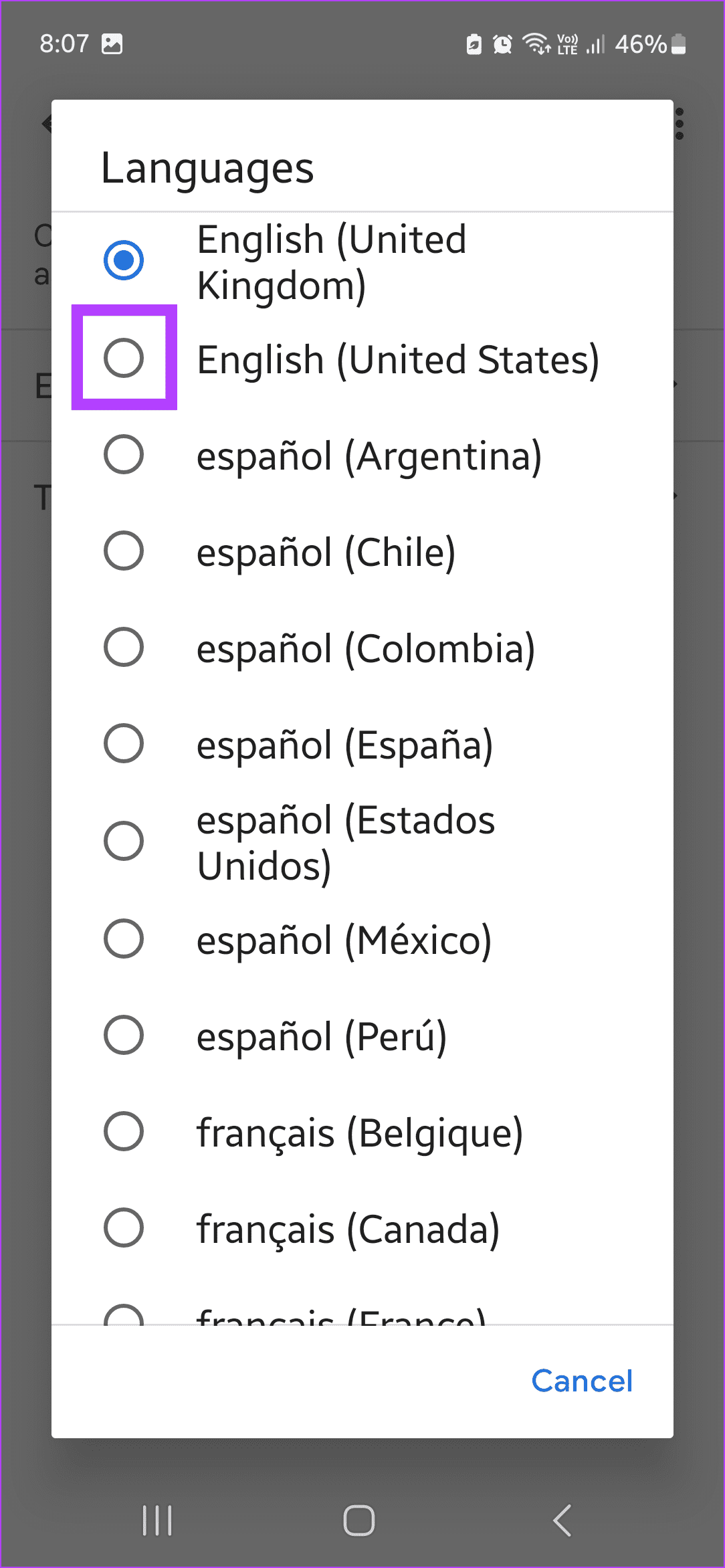725x1568 pixels.
Task: Select the English (United Kingdom) radio button
Action: click(124, 258)
